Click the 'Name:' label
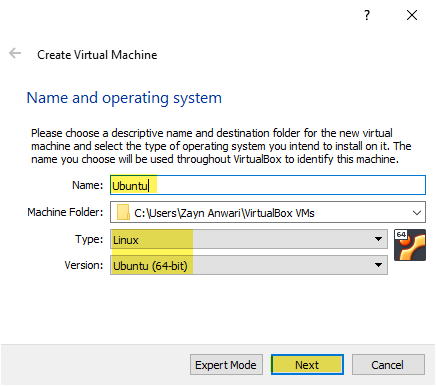 (x=88, y=185)
